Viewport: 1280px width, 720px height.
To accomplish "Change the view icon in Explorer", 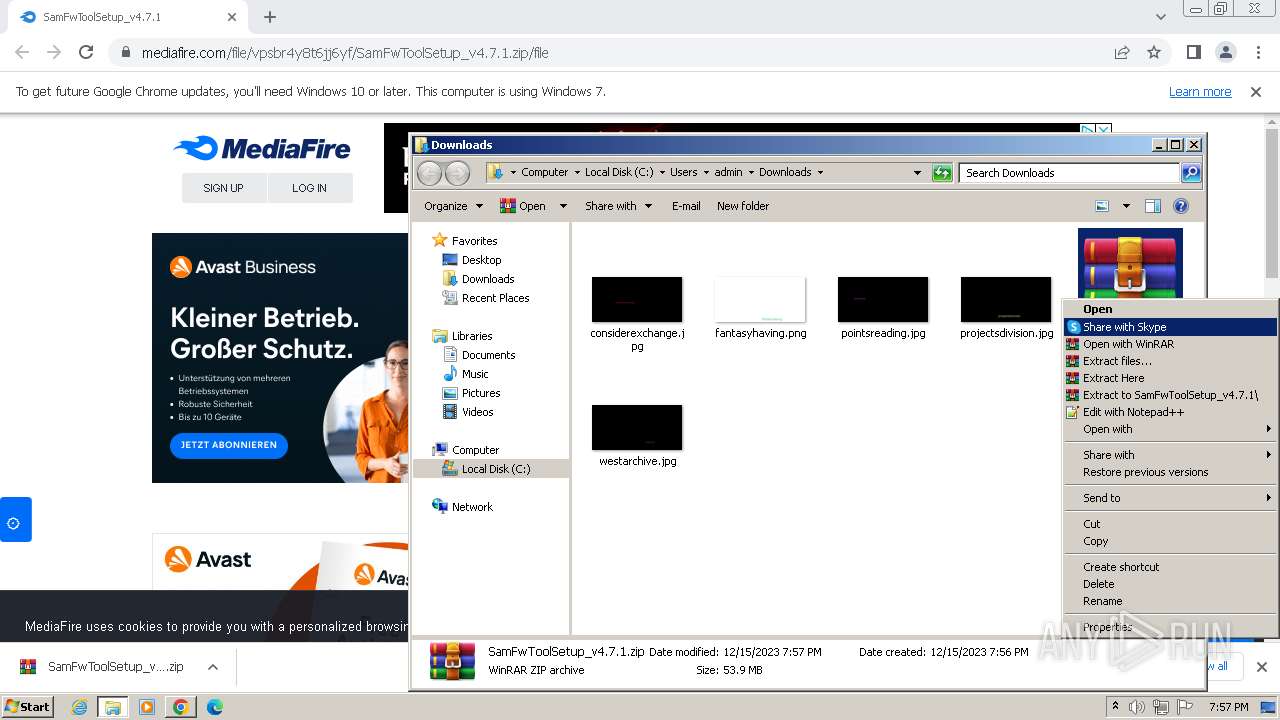I will [x=1102, y=206].
